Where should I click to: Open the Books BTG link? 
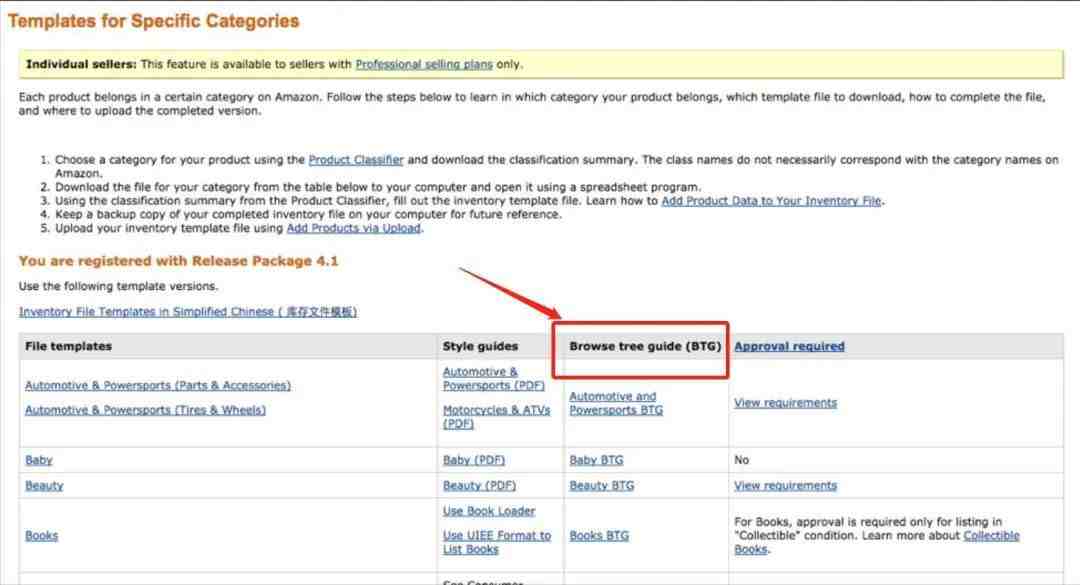coord(599,536)
